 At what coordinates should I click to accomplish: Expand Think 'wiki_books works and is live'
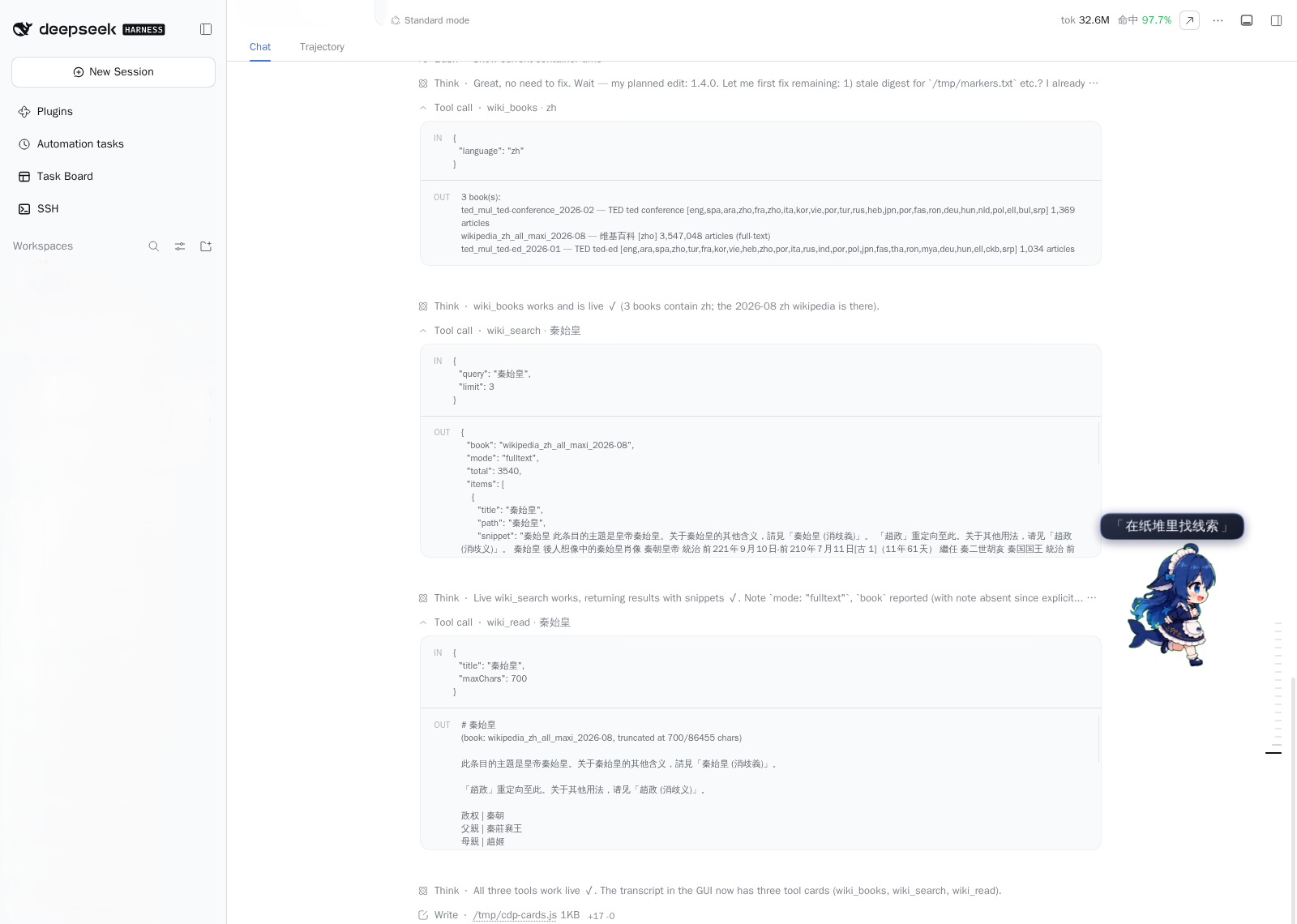click(x=648, y=306)
